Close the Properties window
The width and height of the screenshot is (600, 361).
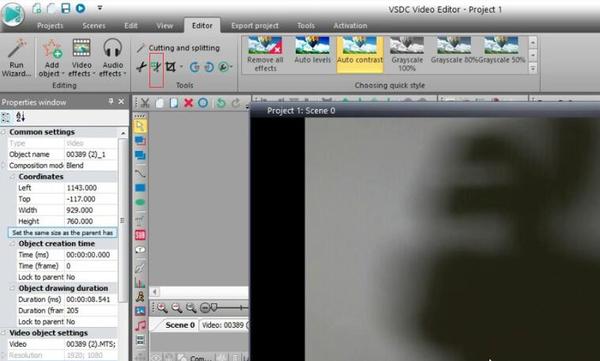point(121,101)
